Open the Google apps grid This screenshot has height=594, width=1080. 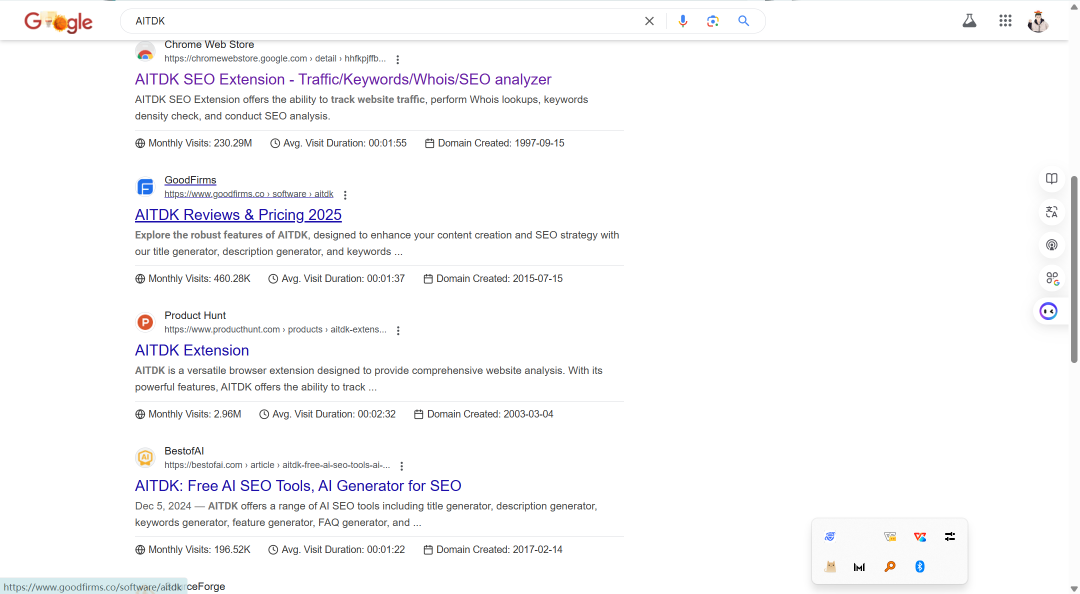[1005, 21]
